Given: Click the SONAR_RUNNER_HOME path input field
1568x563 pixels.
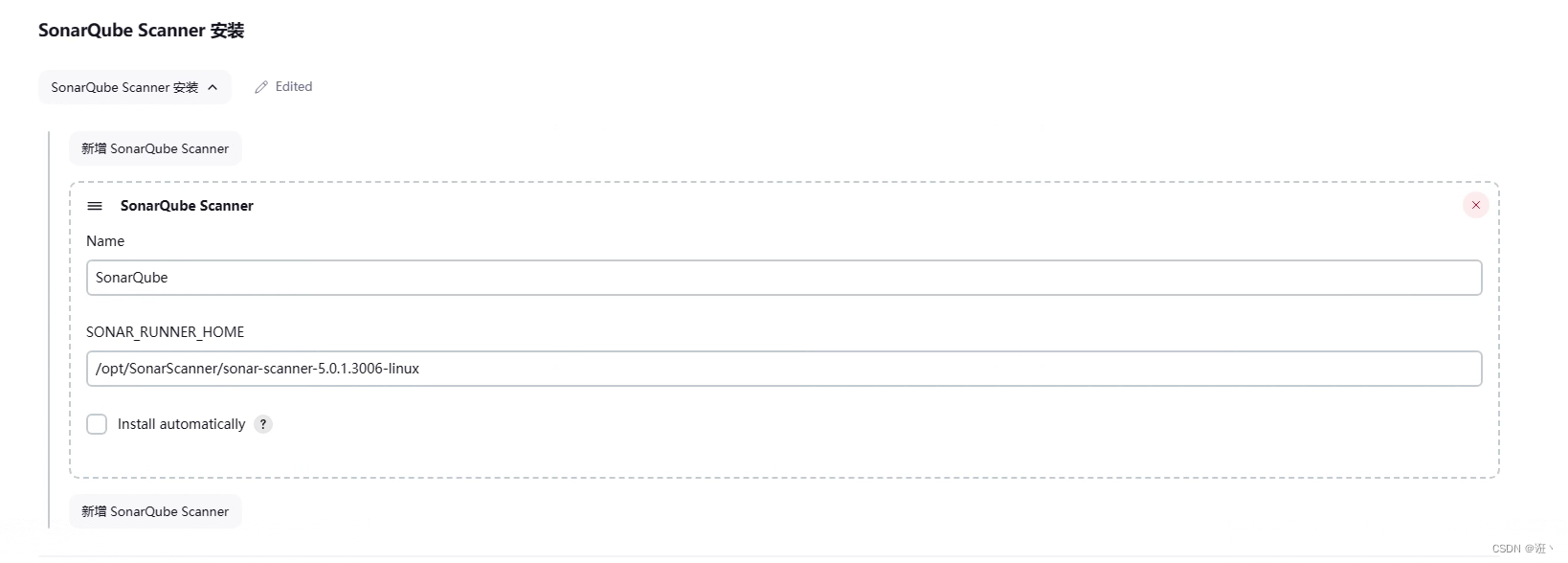Looking at the screenshot, I should 785,369.
